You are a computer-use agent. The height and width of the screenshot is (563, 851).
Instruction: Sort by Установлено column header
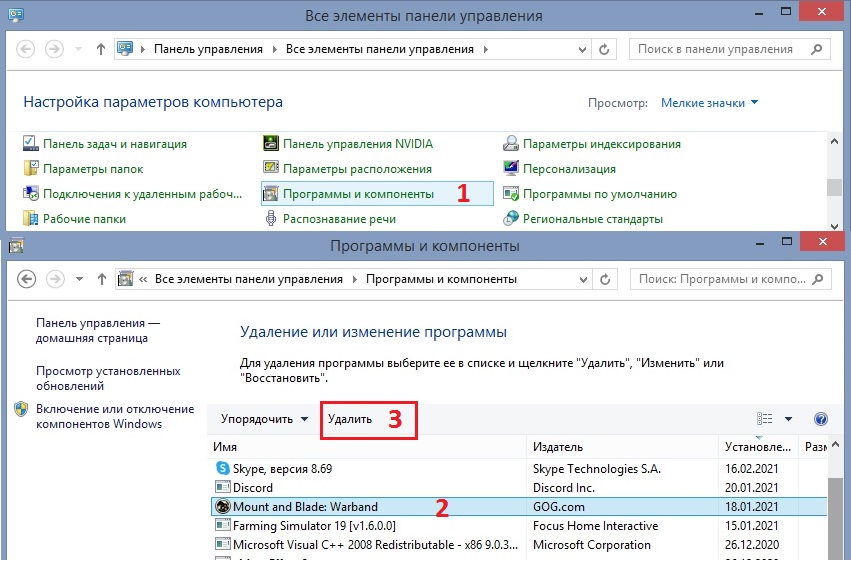click(x=759, y=447)
